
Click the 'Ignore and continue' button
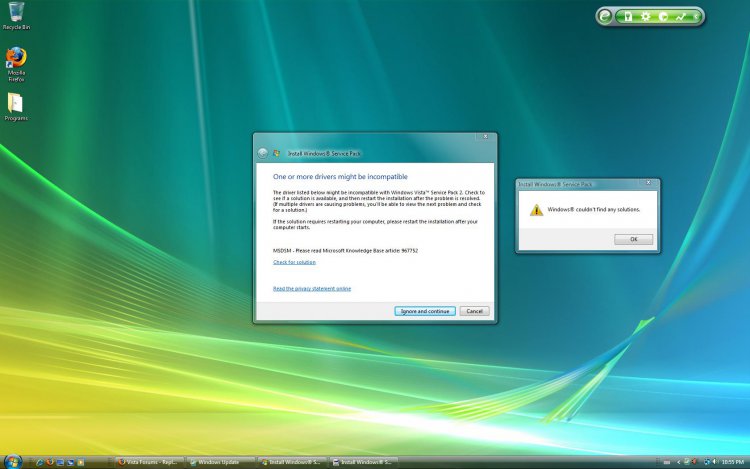[x=425, y=311]
